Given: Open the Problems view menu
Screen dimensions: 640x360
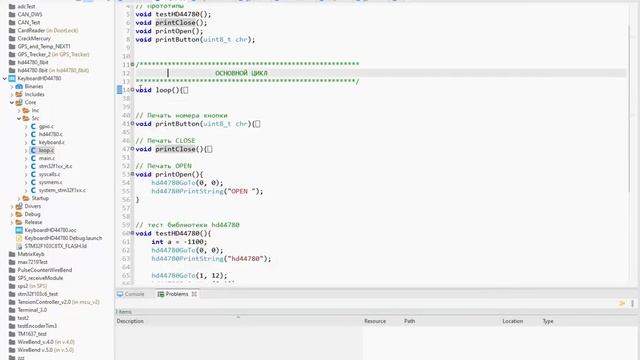Looking at the screenshot, I should coord(633,303).
